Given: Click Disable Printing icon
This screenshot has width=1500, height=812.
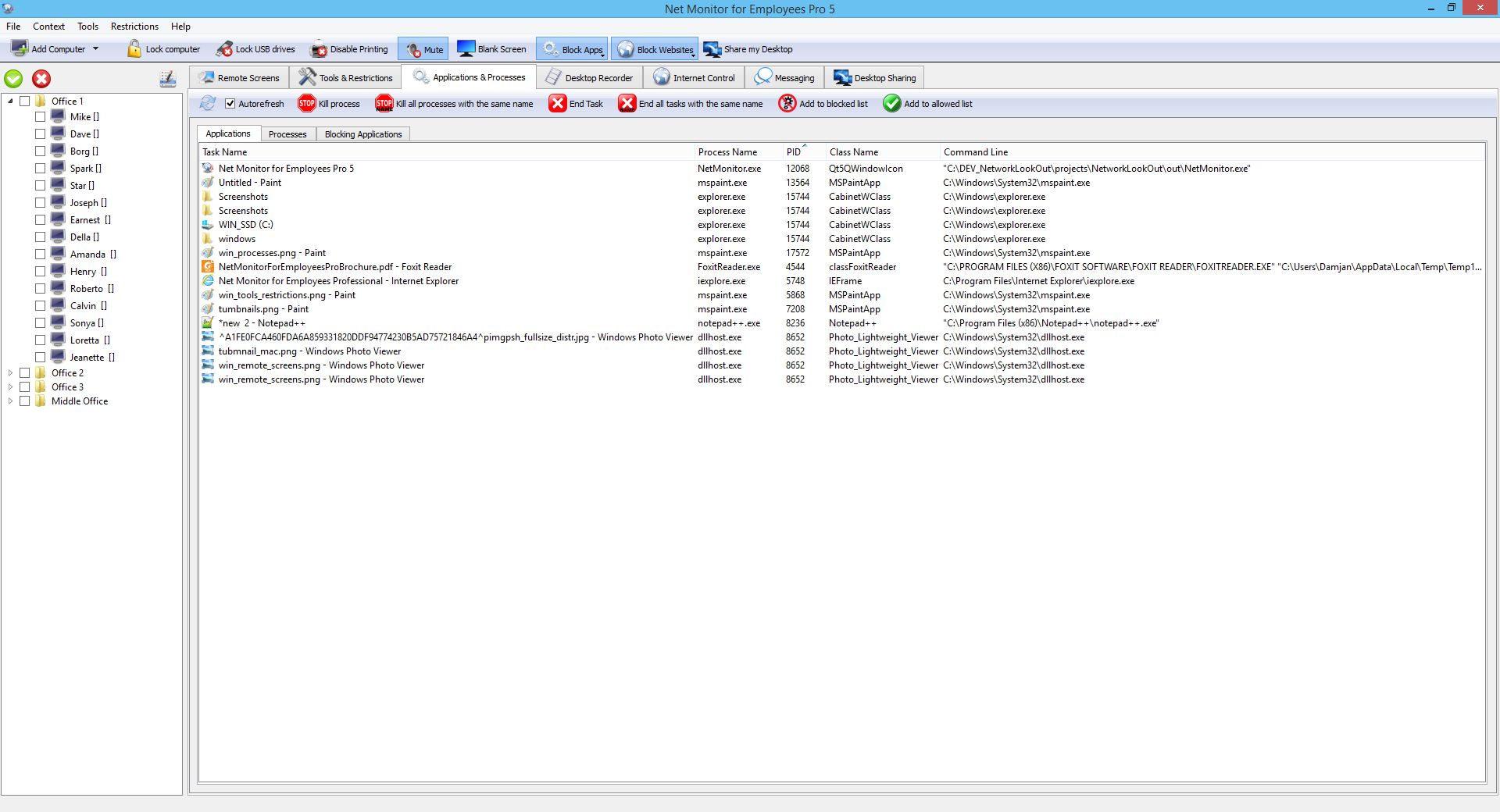Looking at the screenshot, I should pyautogui.click(x=319, y=48).
